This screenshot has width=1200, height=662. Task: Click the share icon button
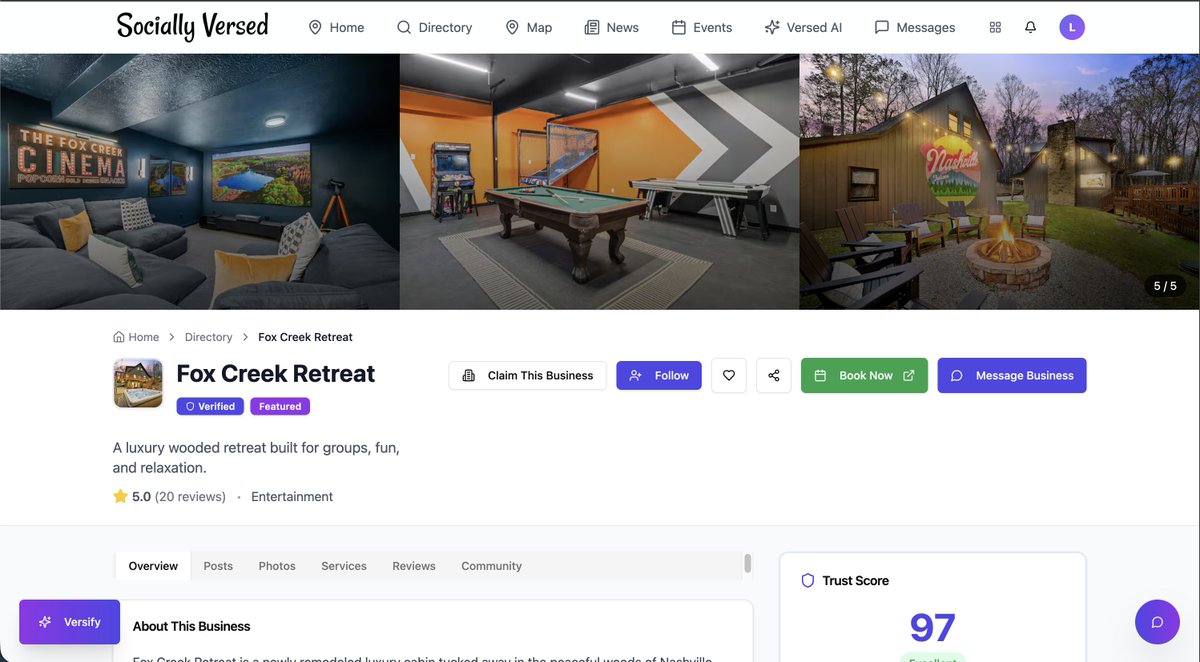click(x=774, y=375)
